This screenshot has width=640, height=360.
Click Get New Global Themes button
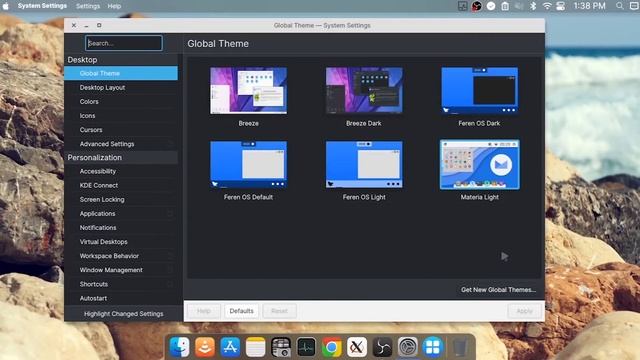click(x=498, y=289)
